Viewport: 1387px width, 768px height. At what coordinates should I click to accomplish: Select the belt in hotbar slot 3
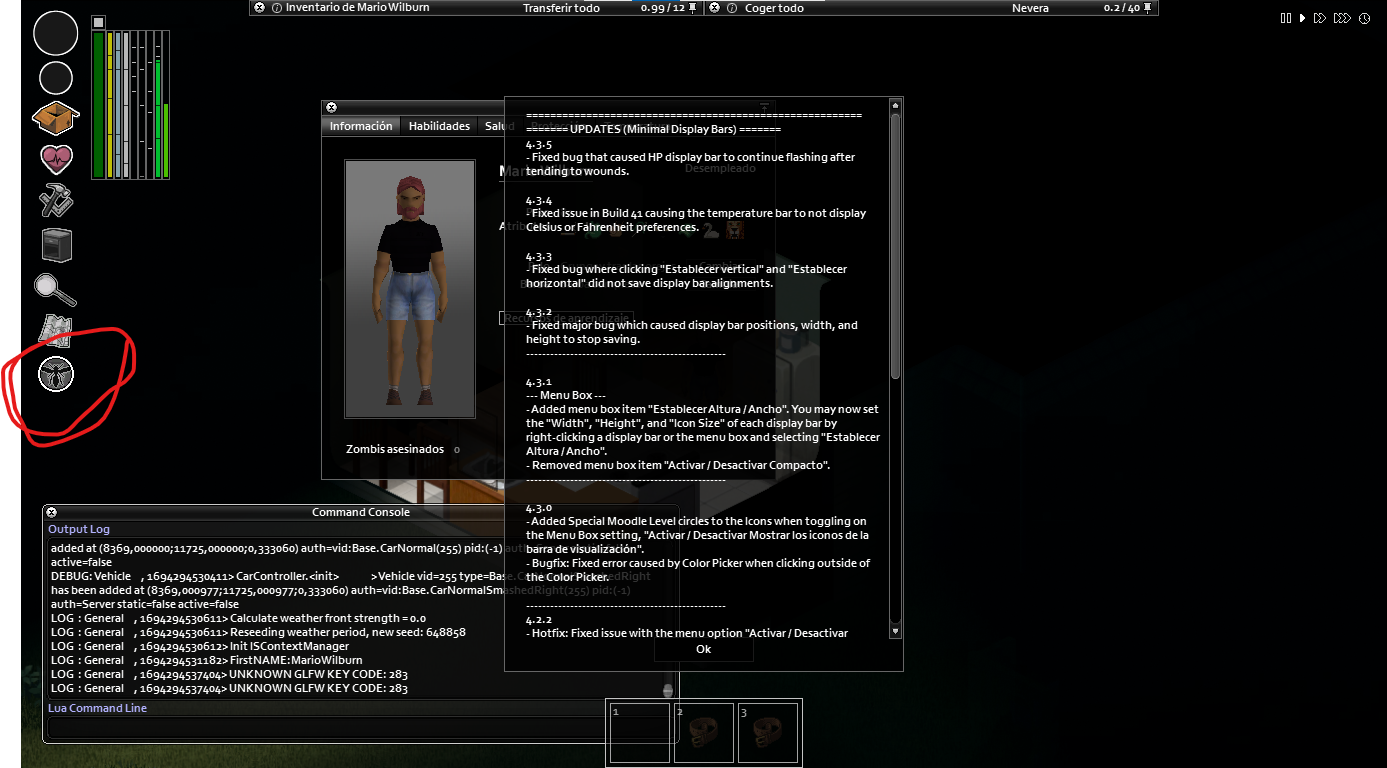(x=768, y=733)
